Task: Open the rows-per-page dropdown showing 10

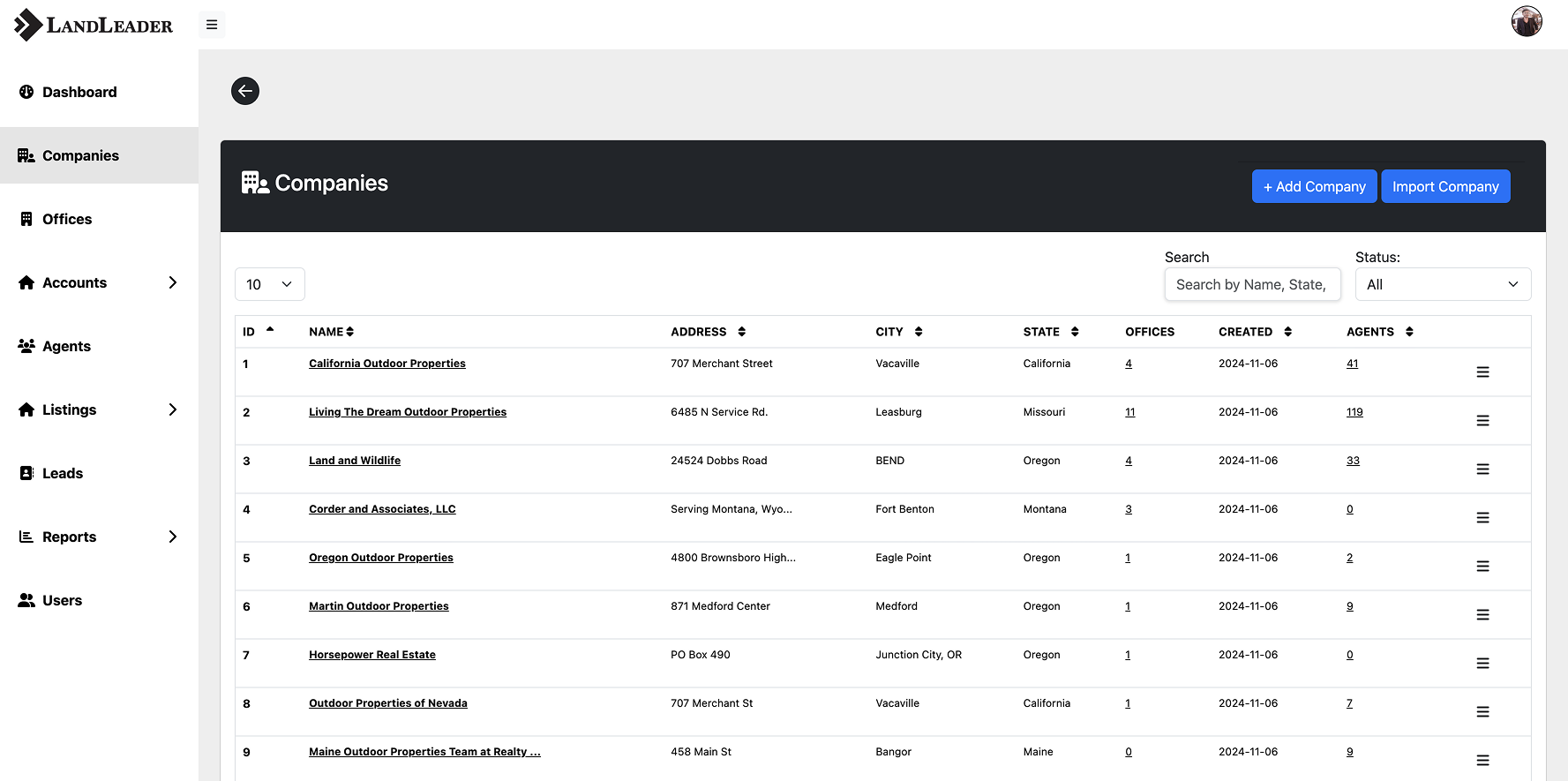Action: (270, 284)
